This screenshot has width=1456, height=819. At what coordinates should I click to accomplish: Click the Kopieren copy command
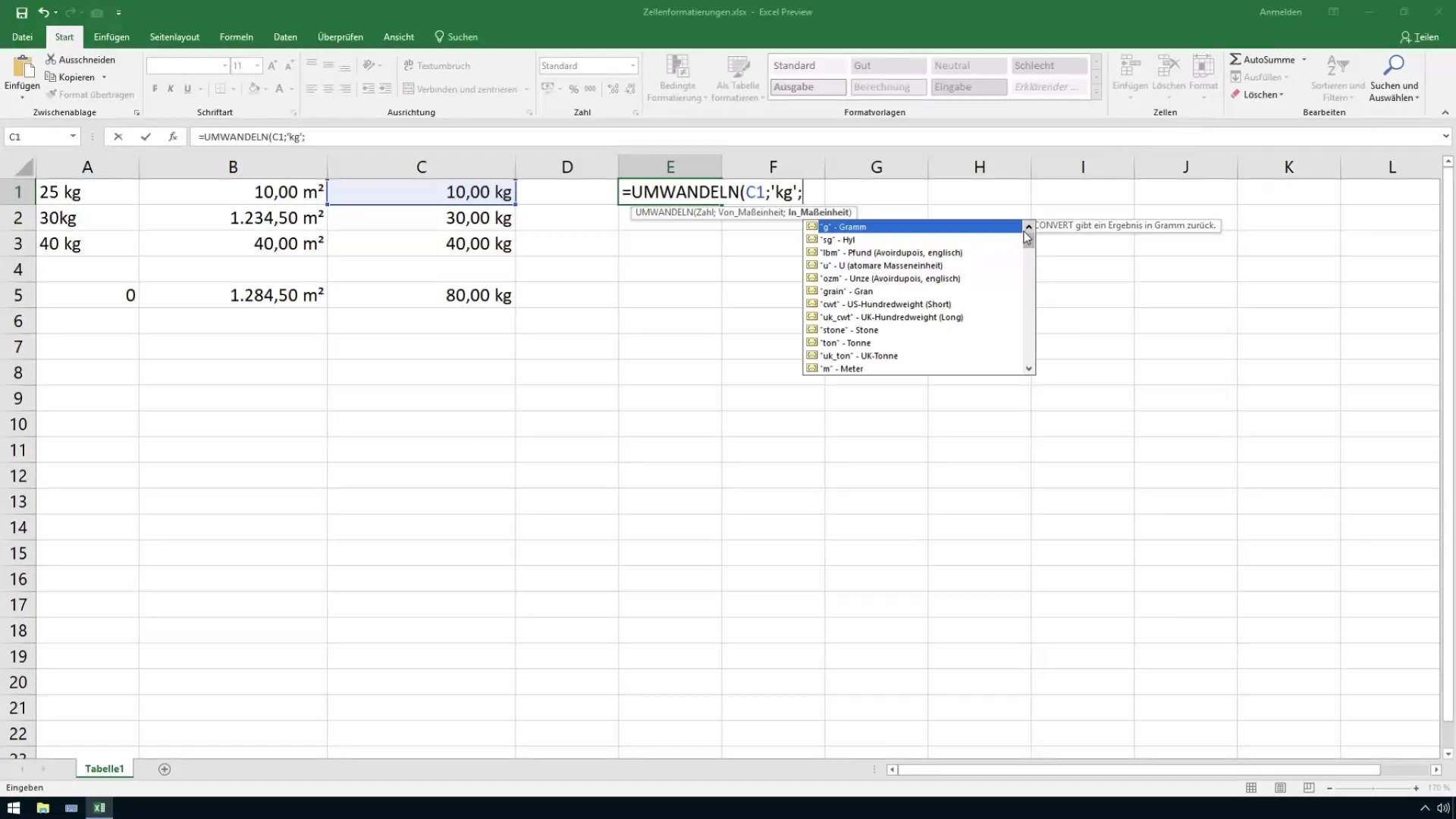coord(71,77)
